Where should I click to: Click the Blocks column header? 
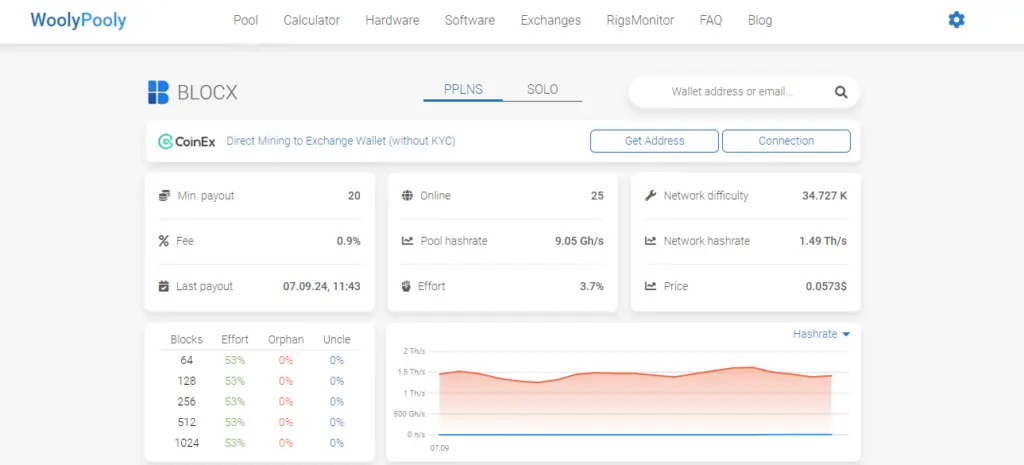[187, 340]
